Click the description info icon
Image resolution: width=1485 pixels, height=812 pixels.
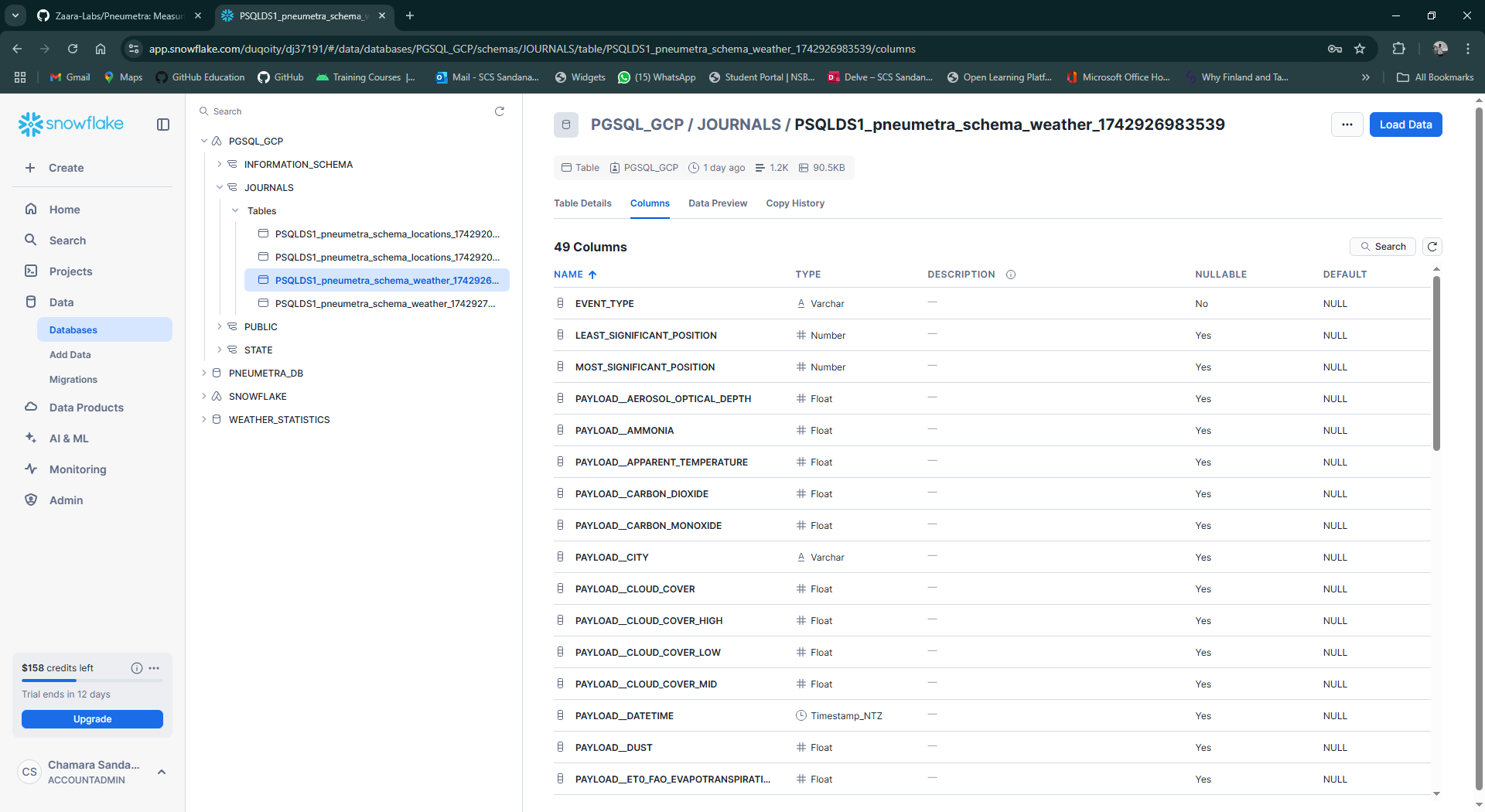click(x=1011, y=275)
